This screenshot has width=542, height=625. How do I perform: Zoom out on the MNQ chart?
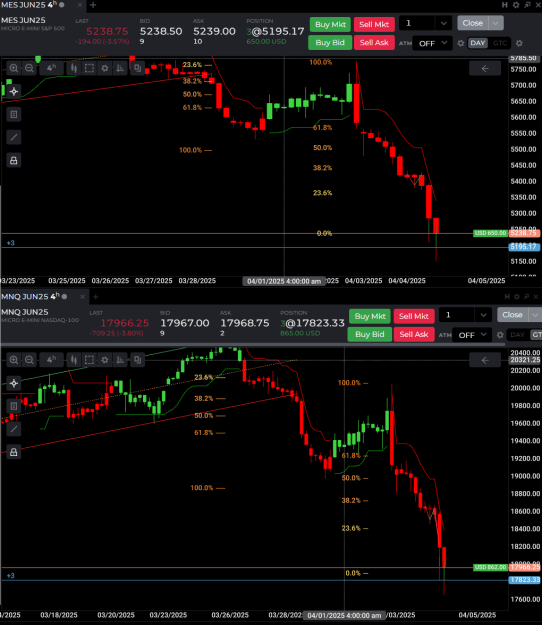click(x=29, y=360)
